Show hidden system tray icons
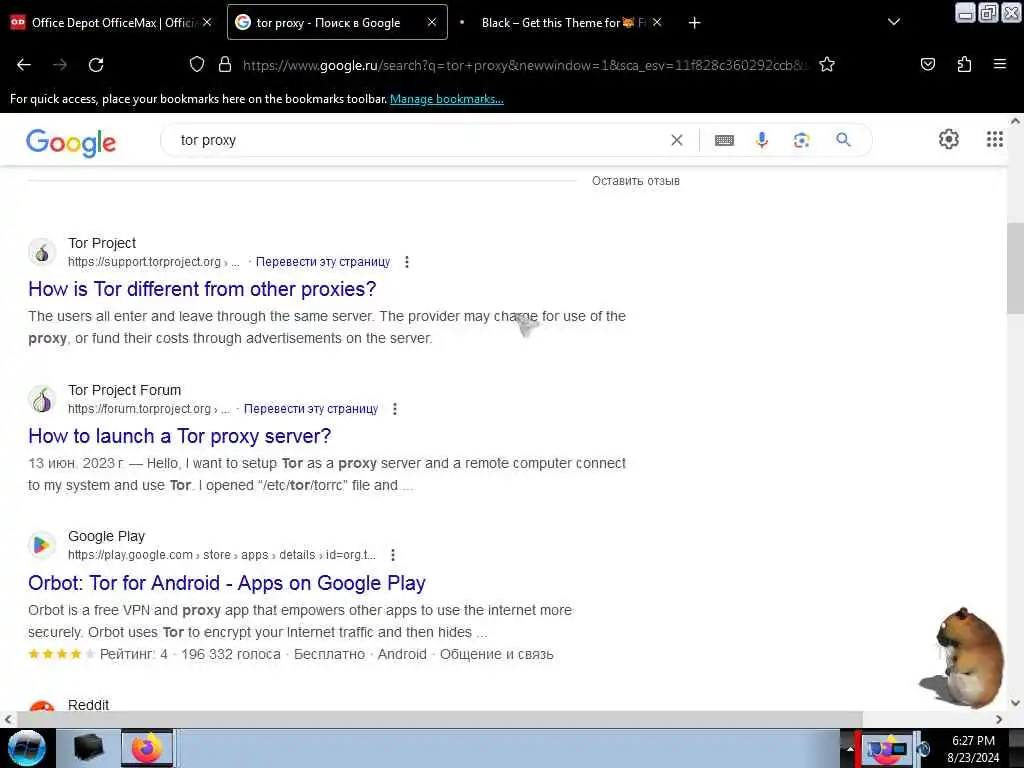Screen dimensions: 1024x768 850,750
